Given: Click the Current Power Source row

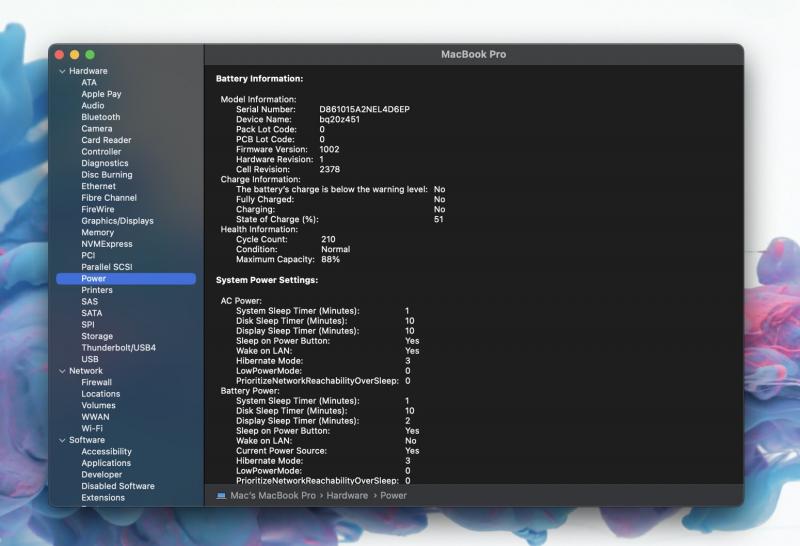Looking at the screenshot, I should [328, 451].
